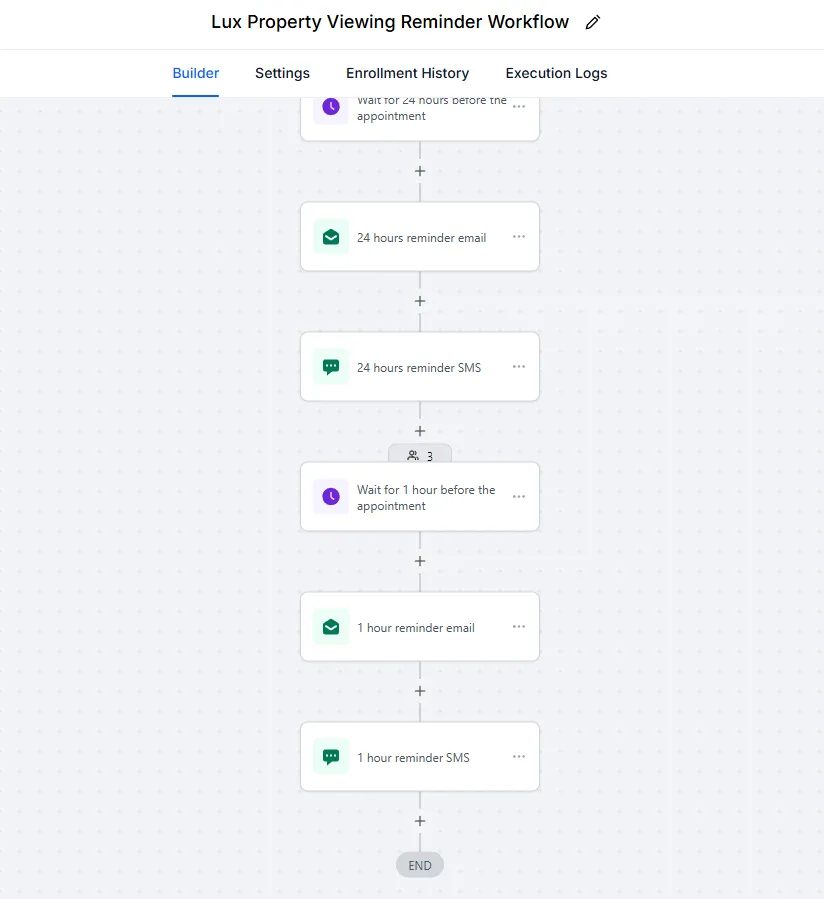Select the END node
This screenshot has width=824, height=899.
(420, 865)
